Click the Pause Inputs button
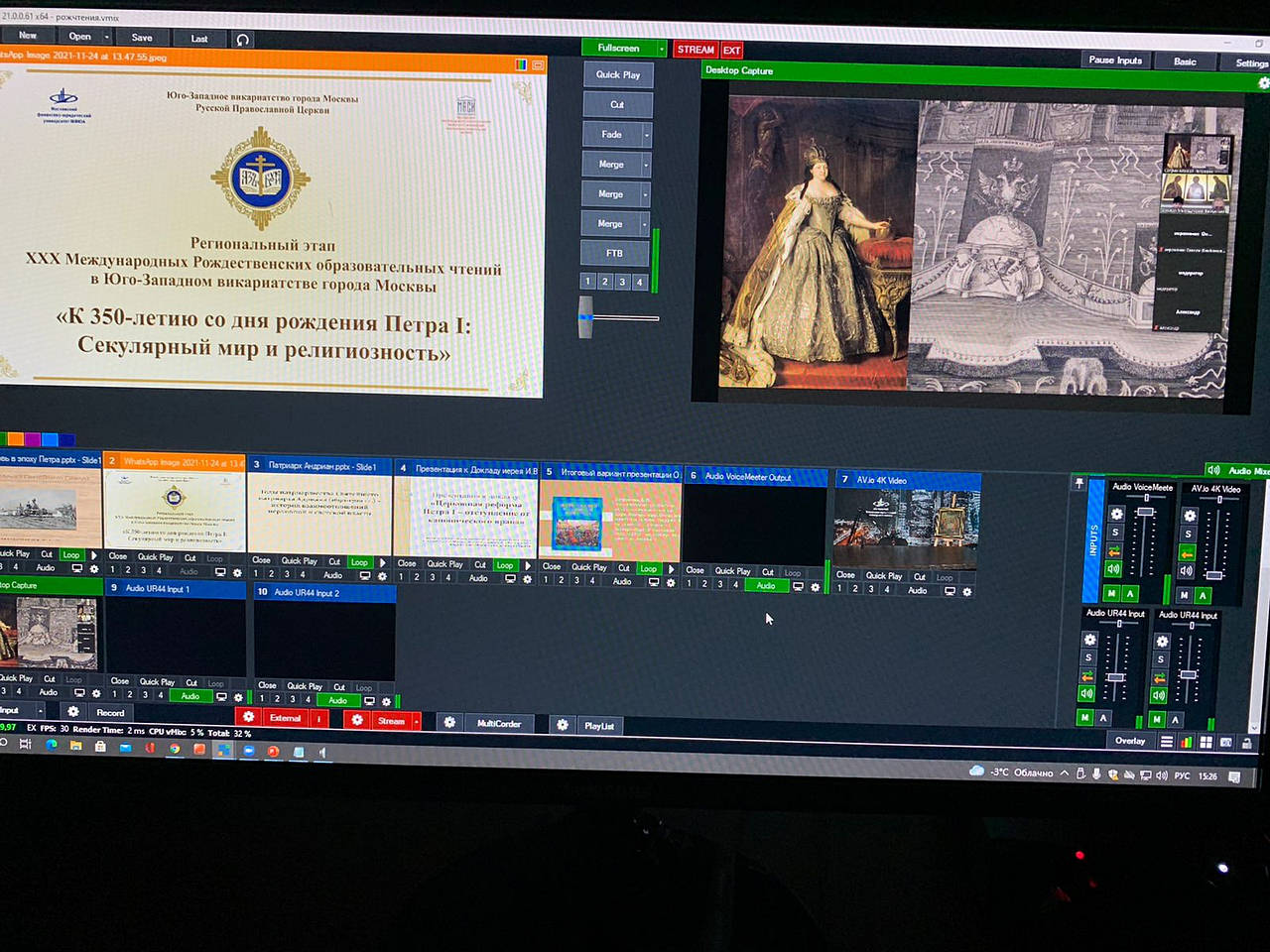The image size is (1270, 952). tap(1115, 60)
